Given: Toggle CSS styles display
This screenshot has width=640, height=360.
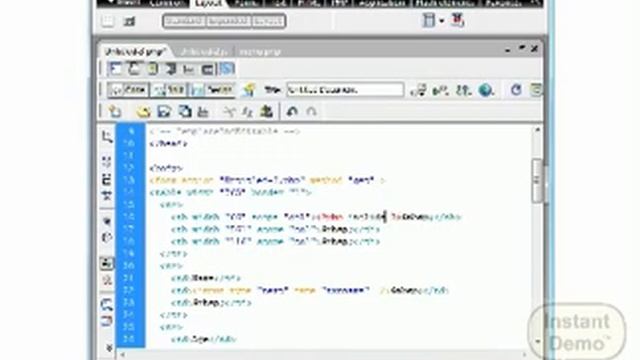Looking at the screenshot, I should pos(227,69).
